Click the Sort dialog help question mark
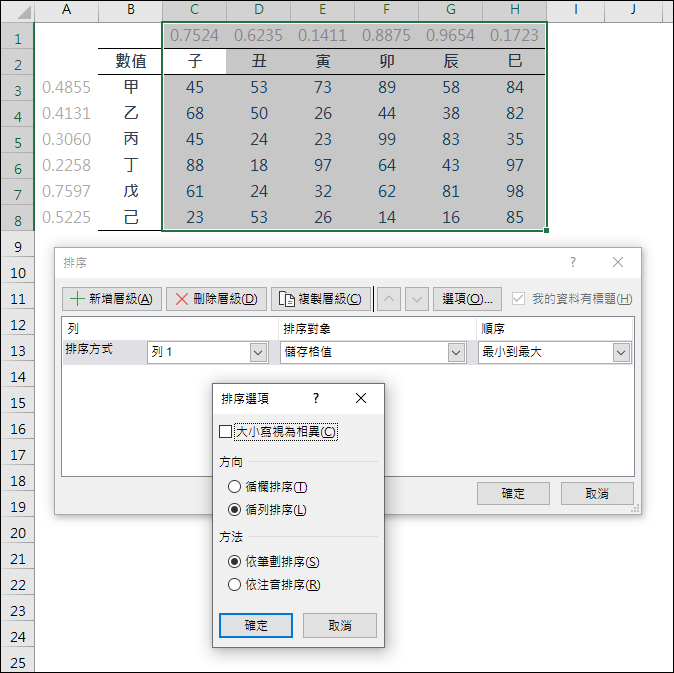674x673 pixels. coord(573,262)
